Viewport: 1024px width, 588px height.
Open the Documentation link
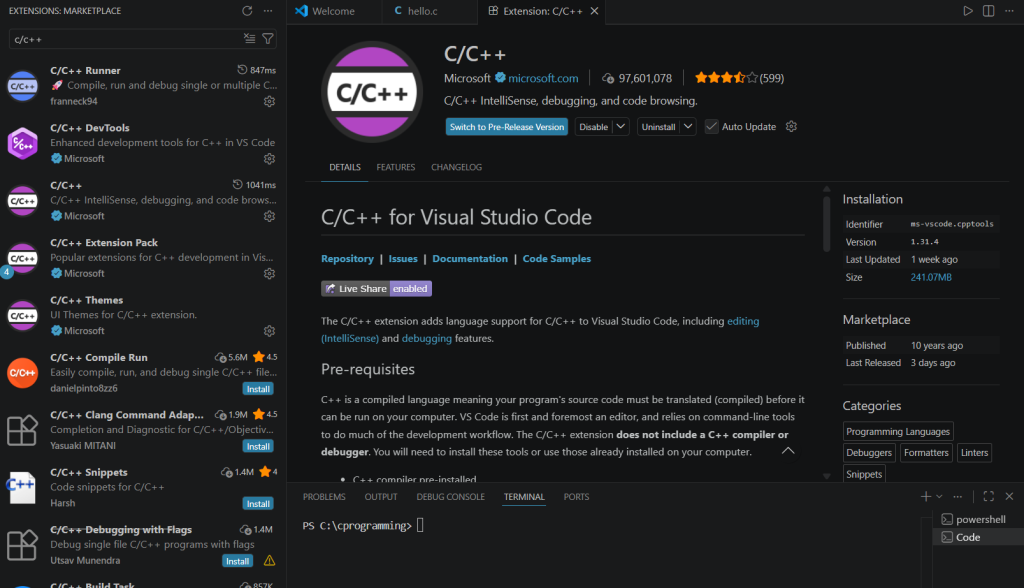click(x=470, y=259)
